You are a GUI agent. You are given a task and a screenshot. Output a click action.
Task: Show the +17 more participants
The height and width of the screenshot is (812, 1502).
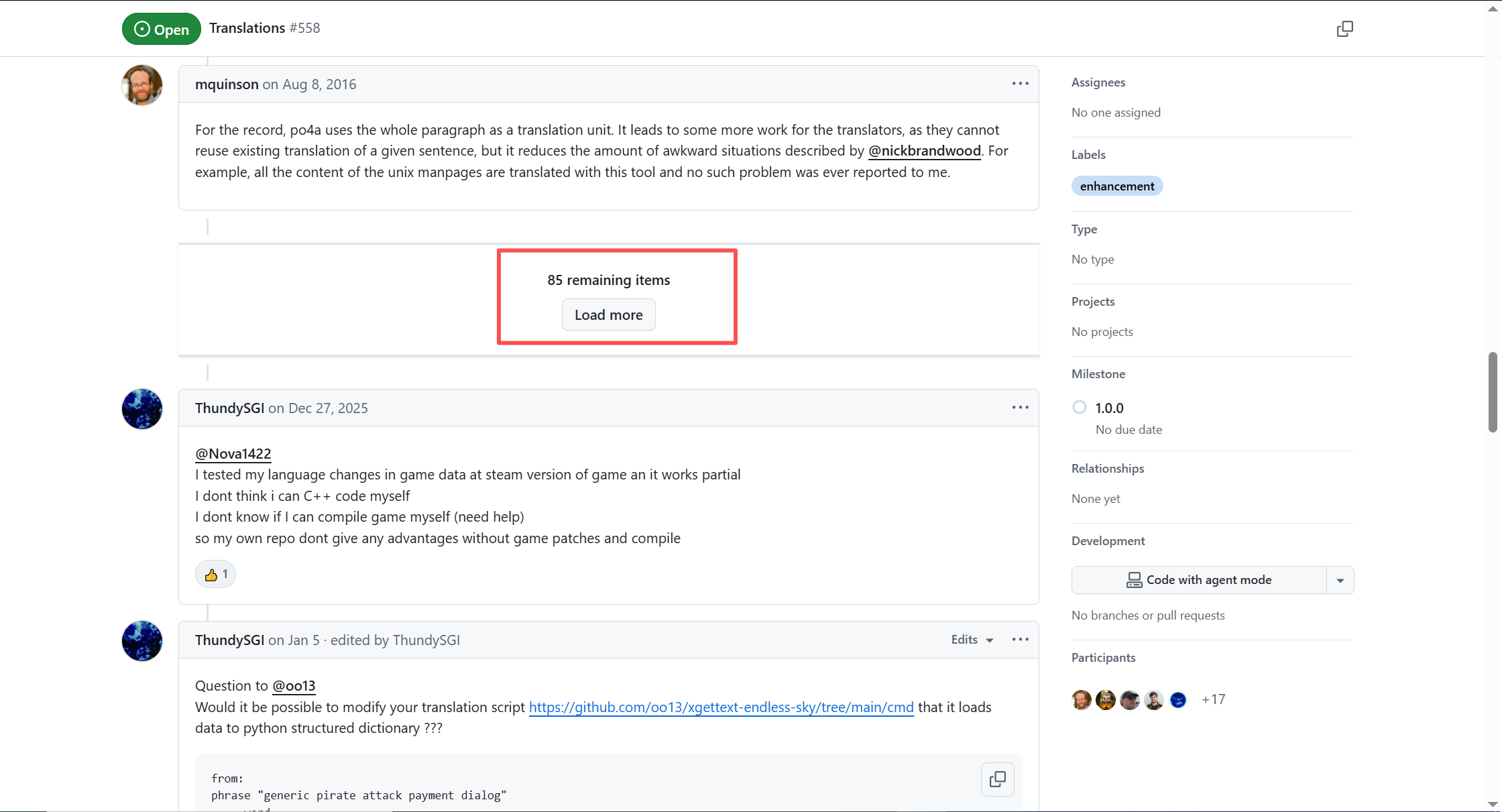1213,700
